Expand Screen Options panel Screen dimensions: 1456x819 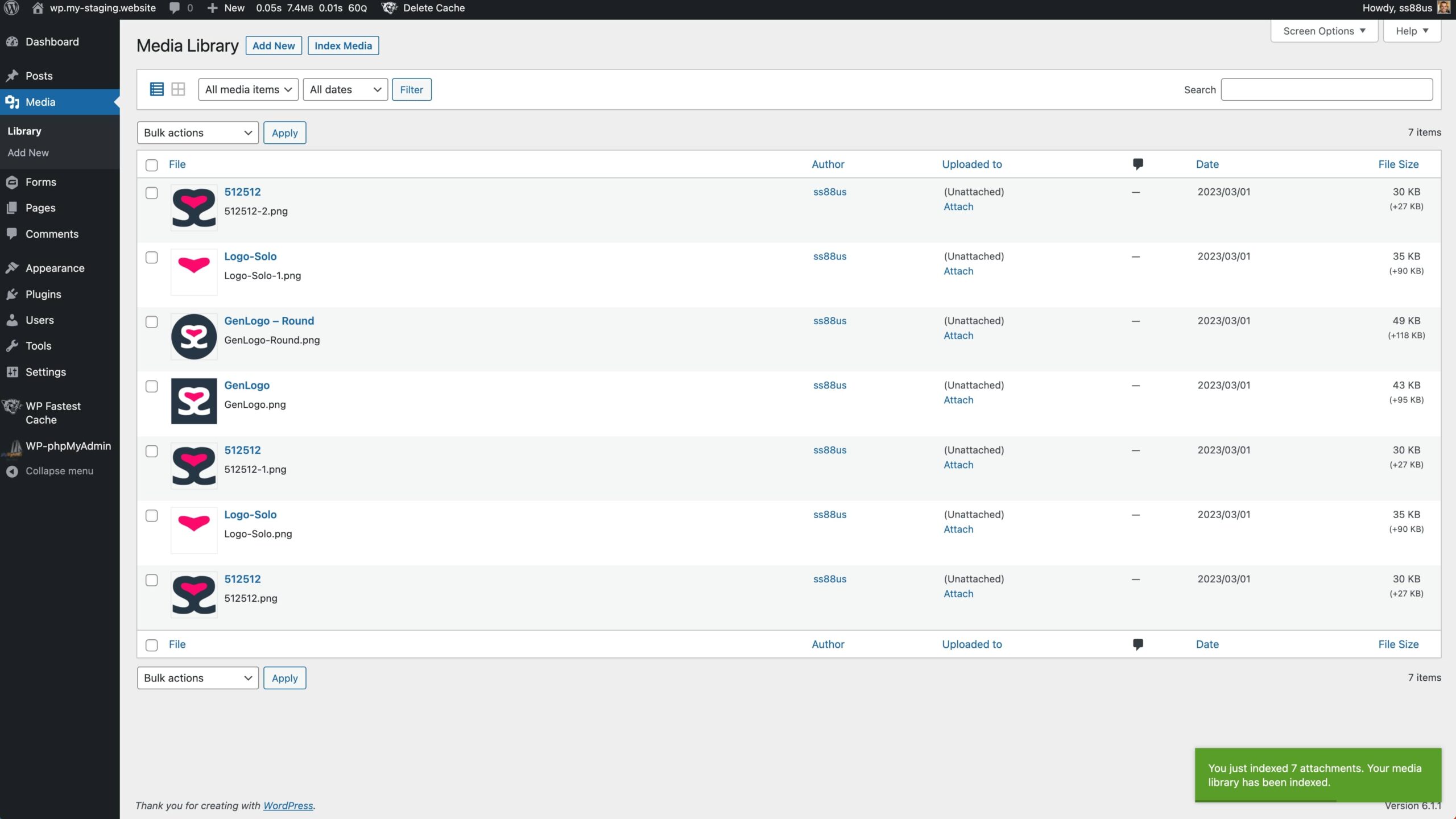[x=1324, y=31]
